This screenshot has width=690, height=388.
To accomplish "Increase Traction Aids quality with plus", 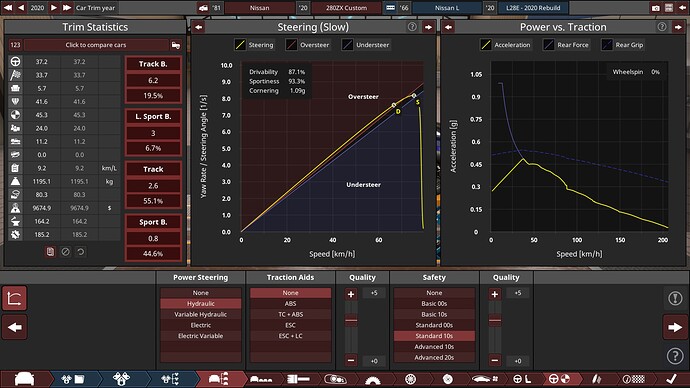I will click(351, 294).
